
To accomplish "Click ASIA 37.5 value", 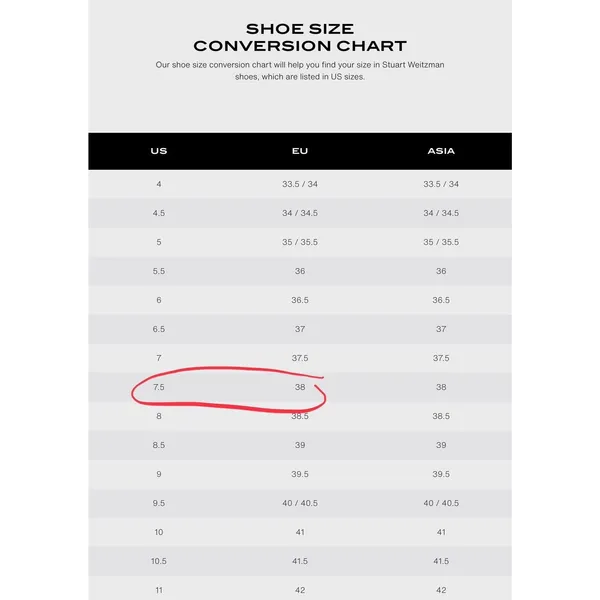I will (x=441, y=358).
